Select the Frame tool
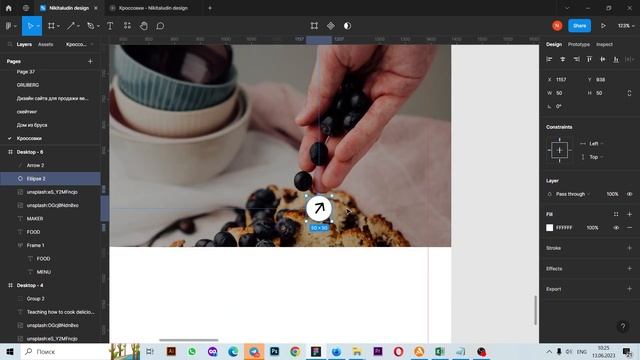The height and width of the screenshot is (360, 640). pyautogui.click(x=51, y=26)
